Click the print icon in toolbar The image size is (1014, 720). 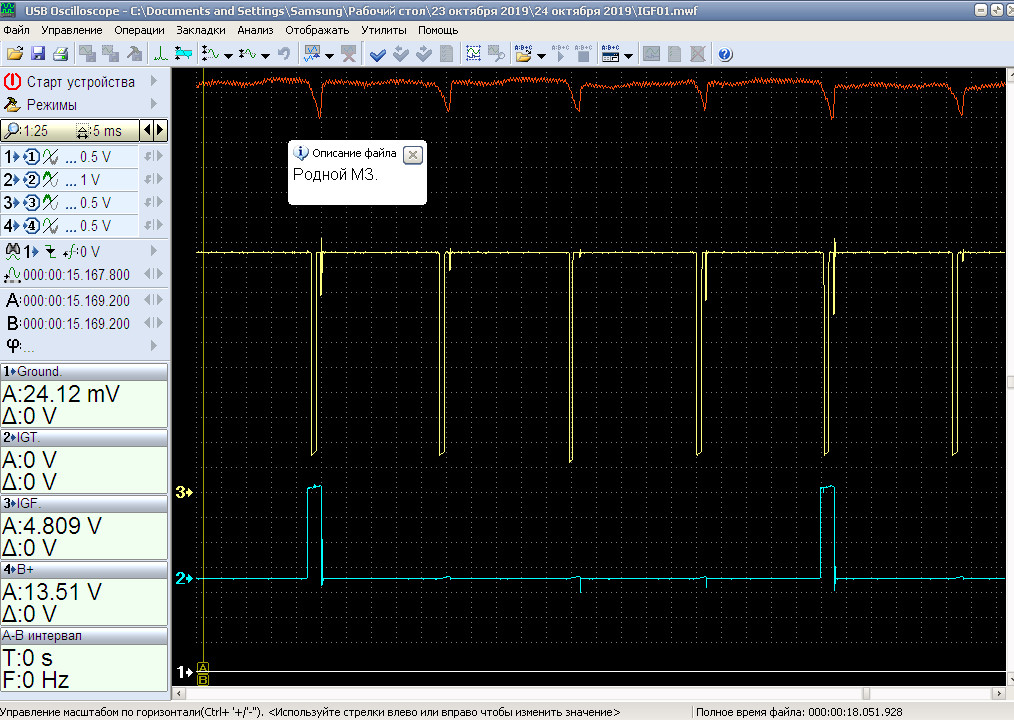point(60,54)
